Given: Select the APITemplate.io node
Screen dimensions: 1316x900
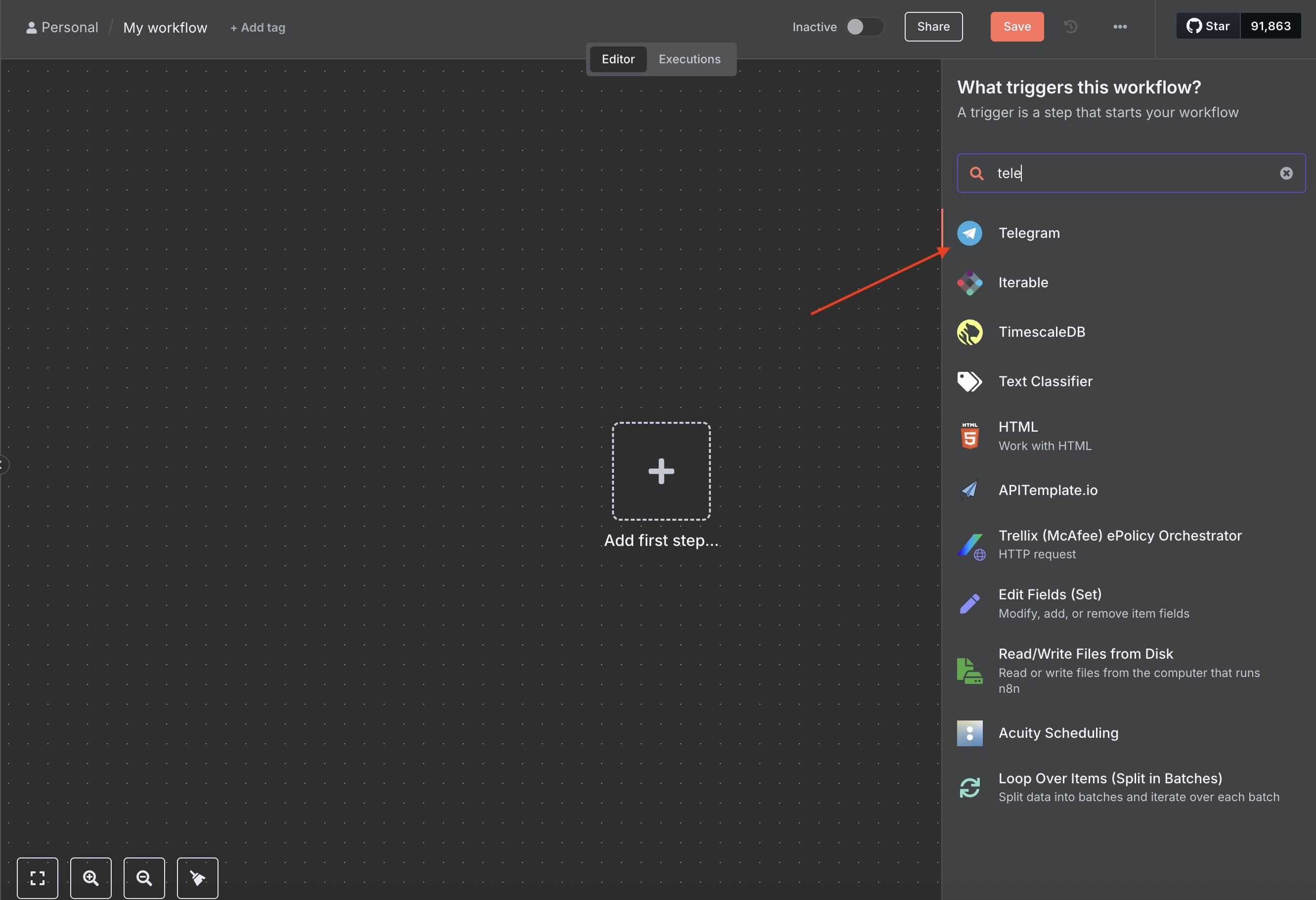Looking at the screenshot, I should click(1128, 490).
